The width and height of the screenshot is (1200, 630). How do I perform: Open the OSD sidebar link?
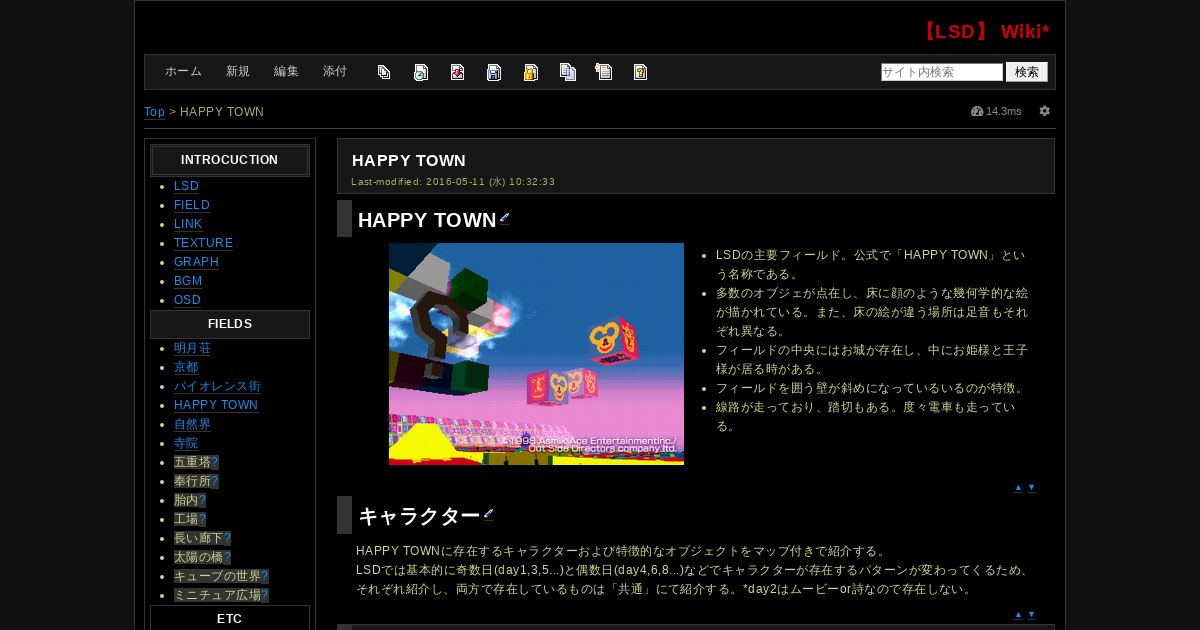(x=187, y=300)
